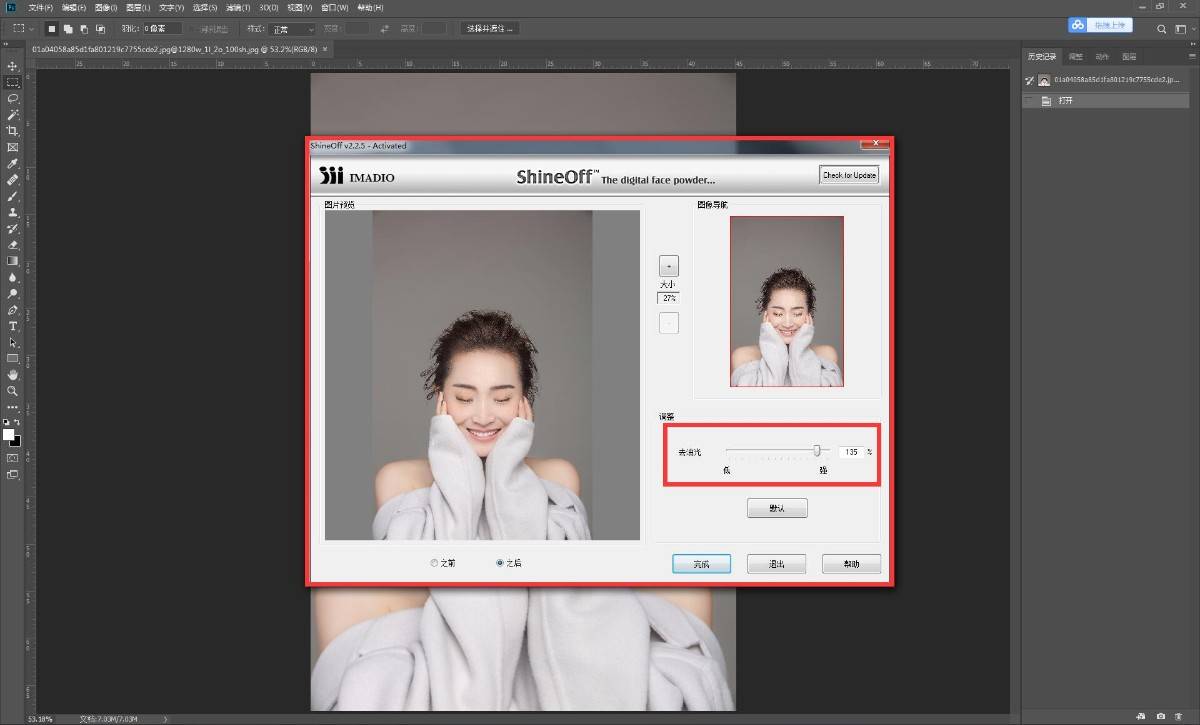Select the Dodge tool

tap(13, 293)
